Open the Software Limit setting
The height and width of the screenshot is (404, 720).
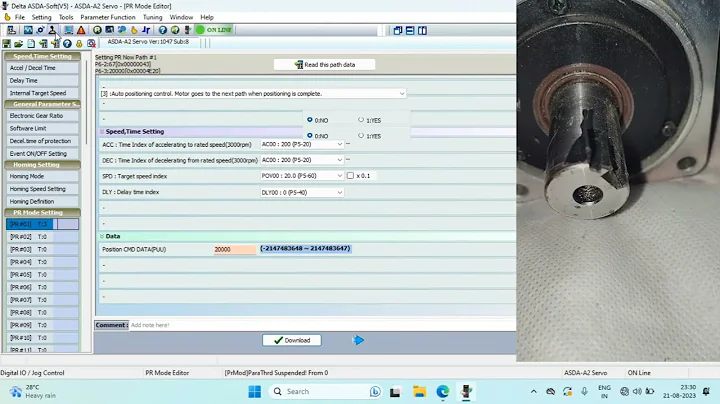click(x=43, y=129)
